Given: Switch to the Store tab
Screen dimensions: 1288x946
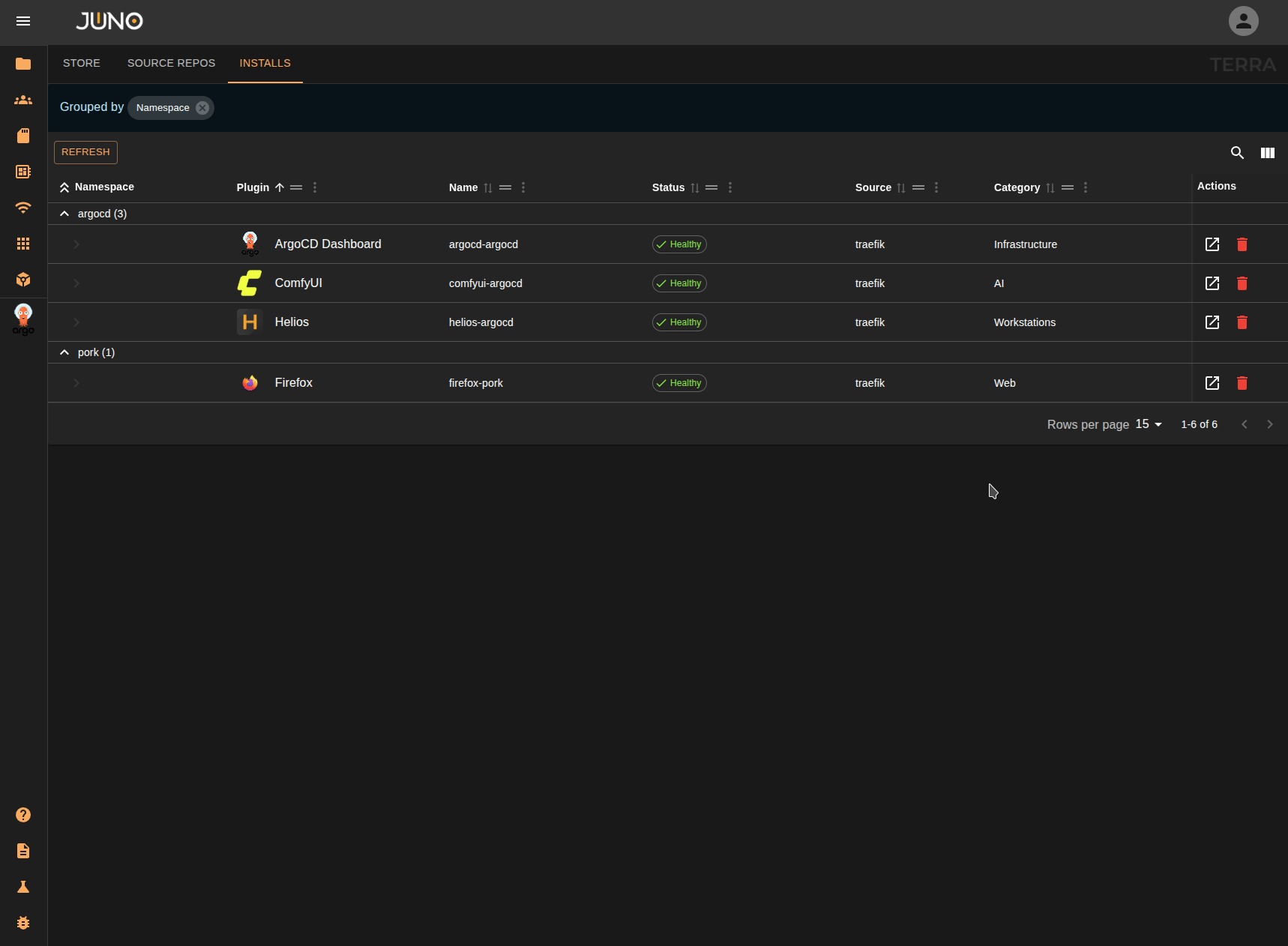Looking at the screenshot, I should [x=82, y=64].
